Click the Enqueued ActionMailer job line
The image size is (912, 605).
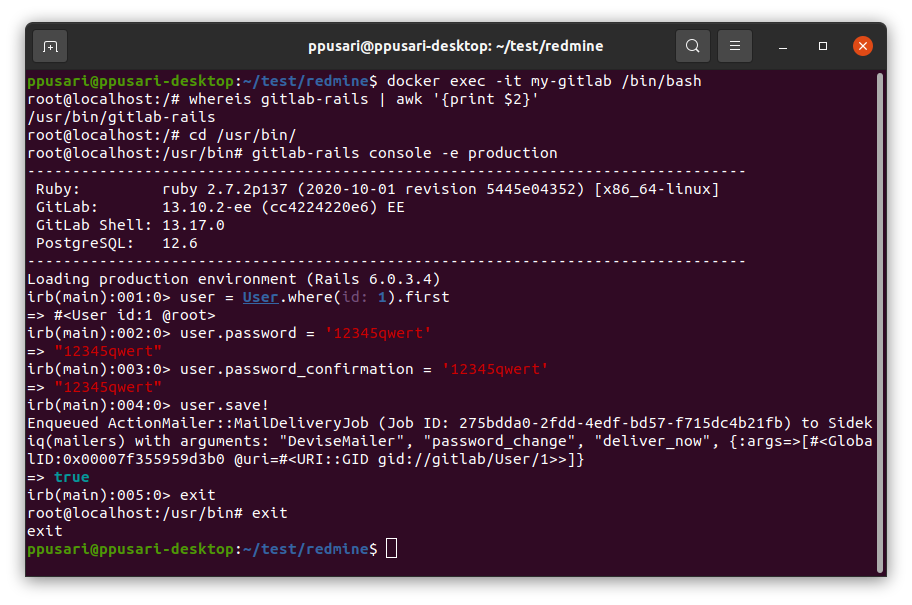pyautogui.click(x=450, y=423)
